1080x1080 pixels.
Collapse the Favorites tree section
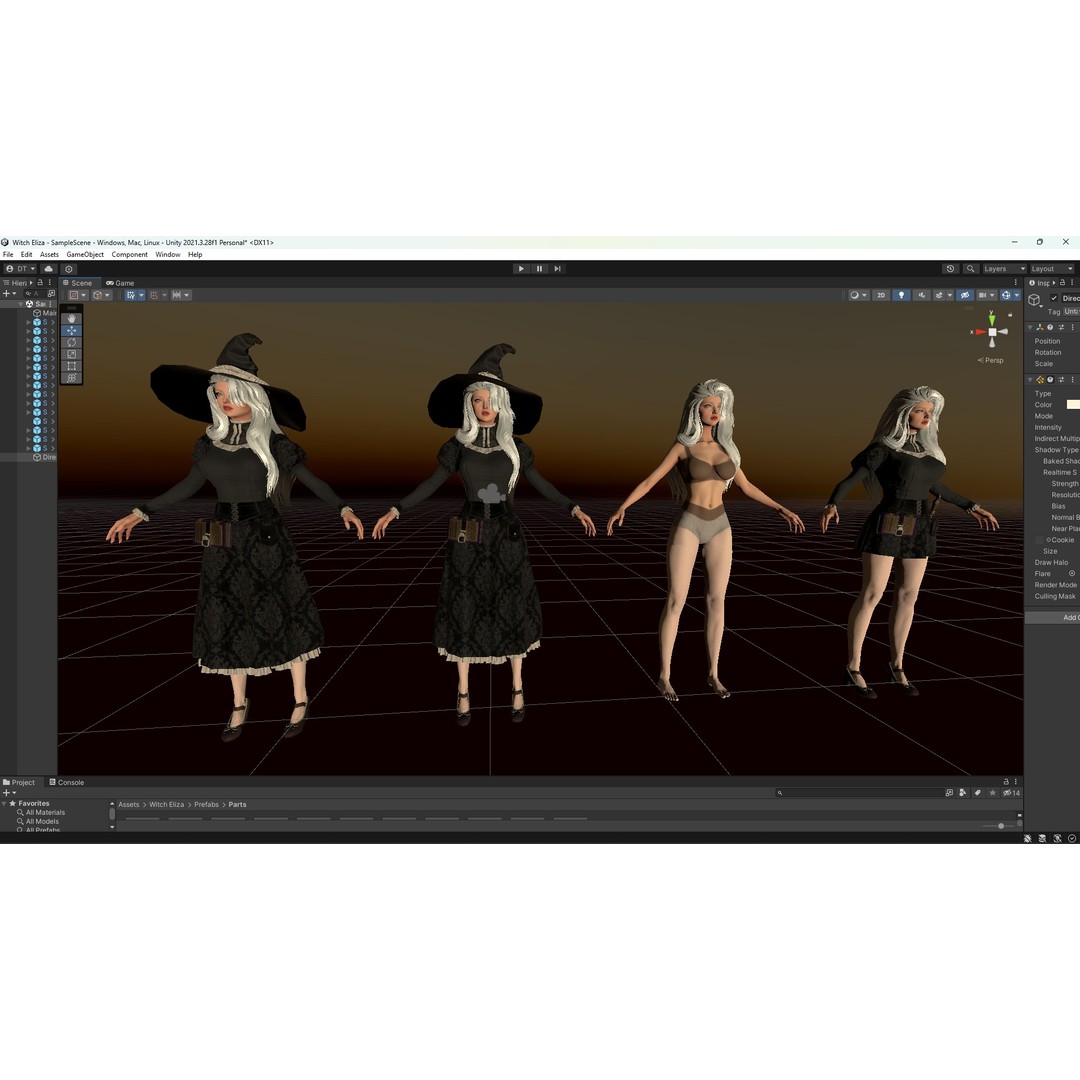pos(4,803)
